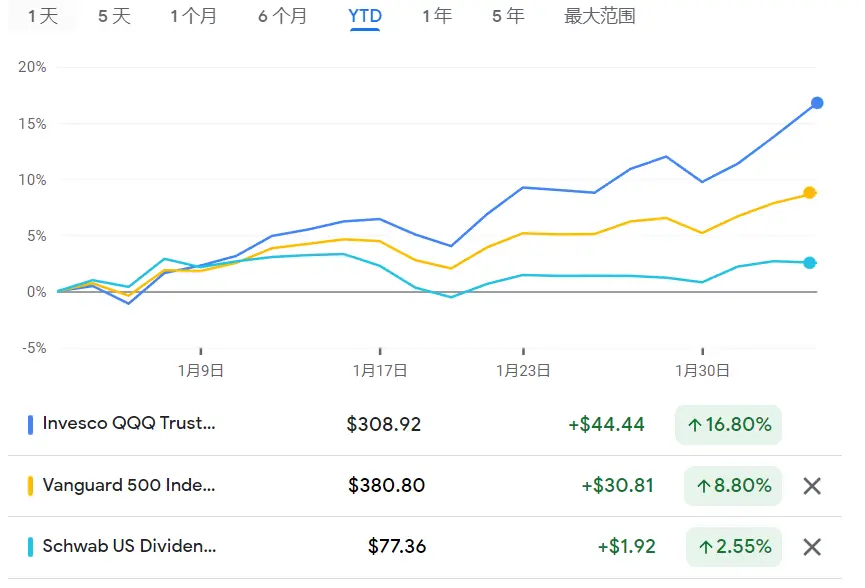Click the teal Schwab endpoint dot on chart

pyautogui.click(x=809, y=263)
